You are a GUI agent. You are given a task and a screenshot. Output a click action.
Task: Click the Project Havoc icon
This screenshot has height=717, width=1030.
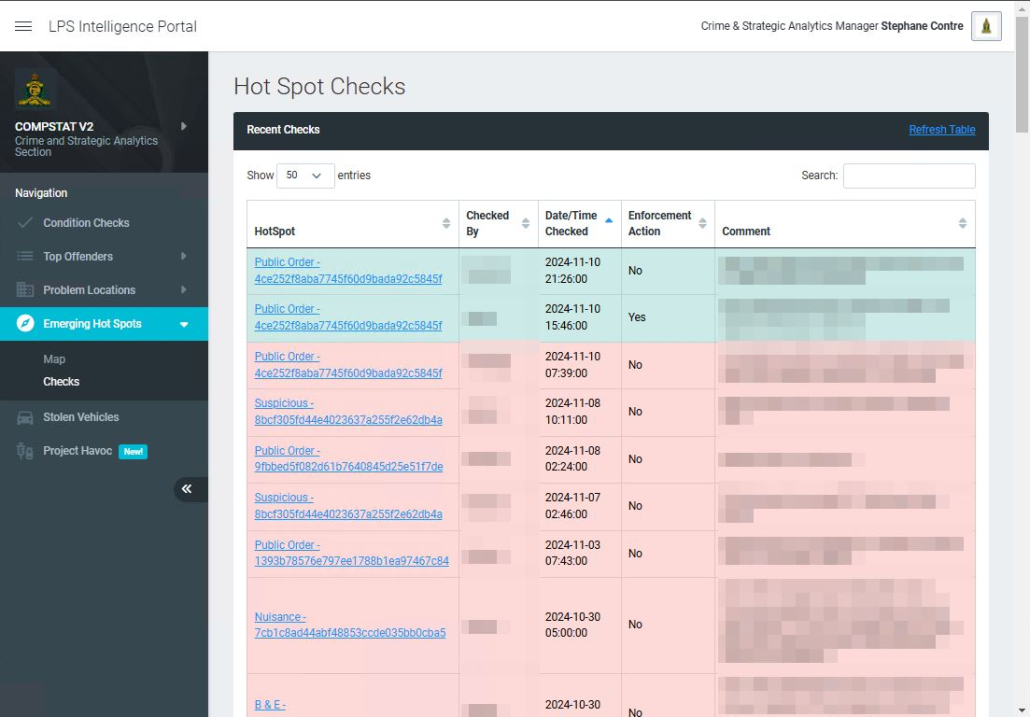[25, 451]
